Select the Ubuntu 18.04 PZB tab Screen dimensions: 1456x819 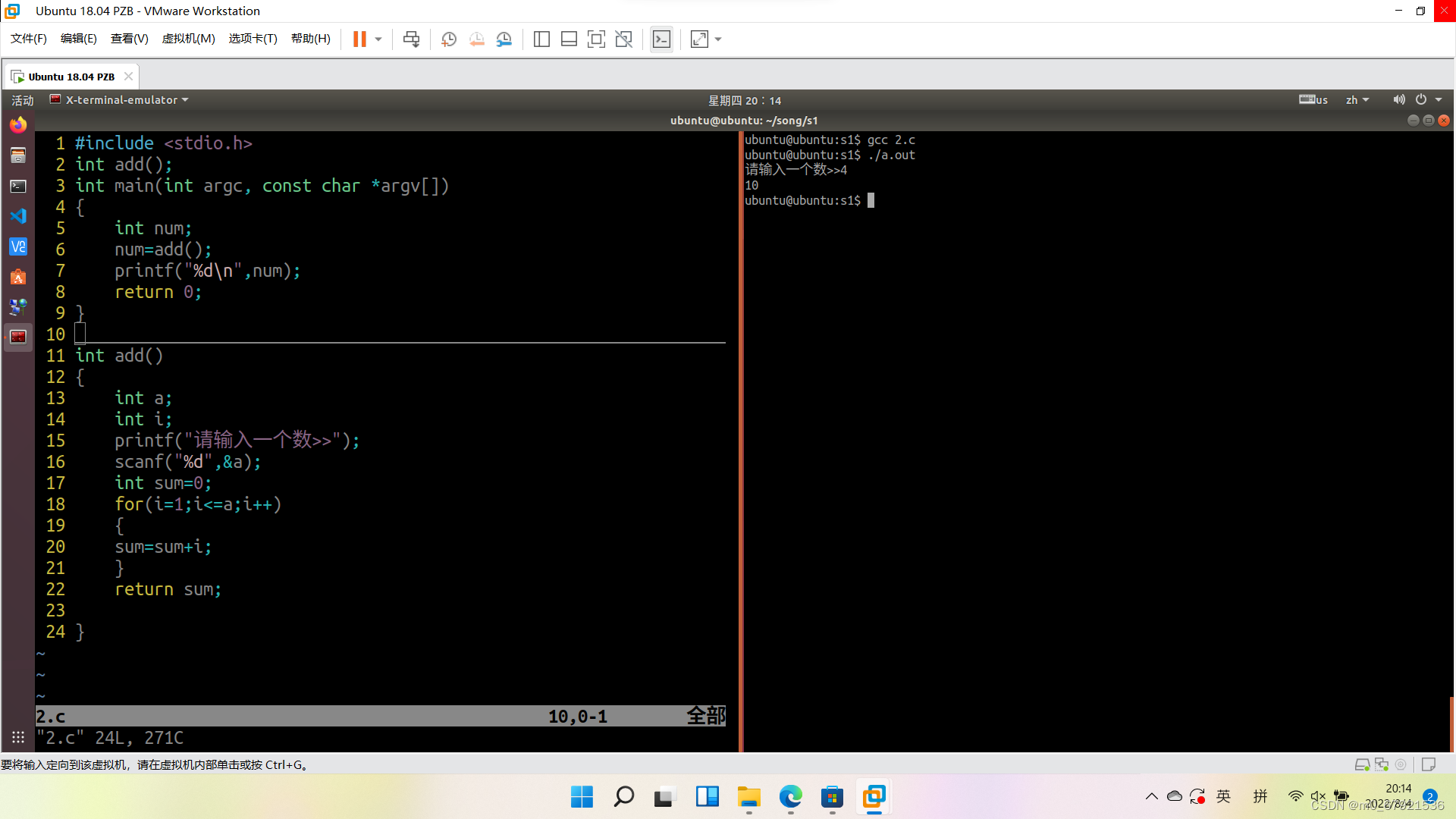[x=71, y=77]
